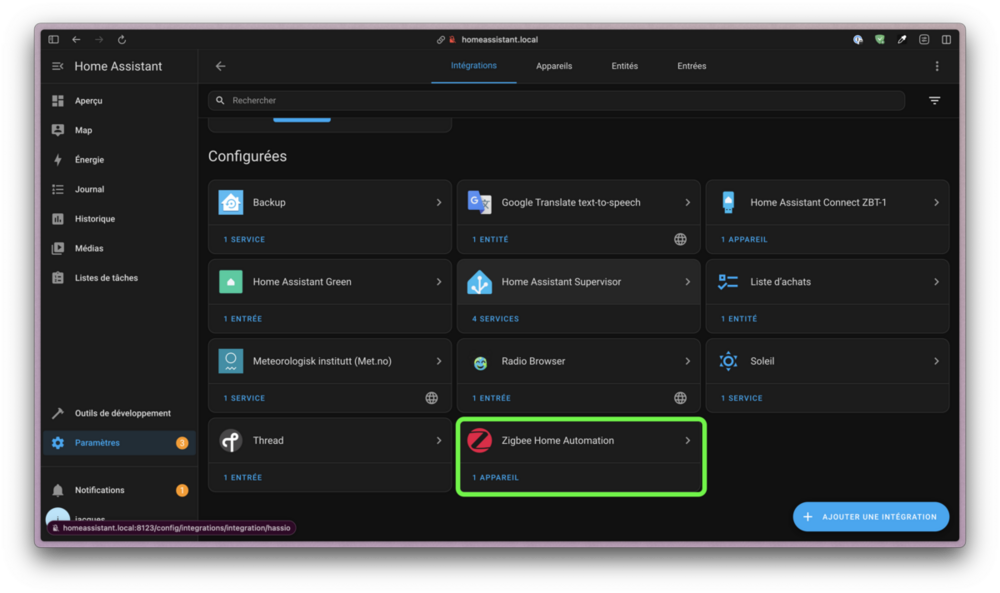Viewport: 1000px width, 593px height.
Task: Collapse the Home Assistant sidebar menu icon
Action: click(x=57, y=66)
